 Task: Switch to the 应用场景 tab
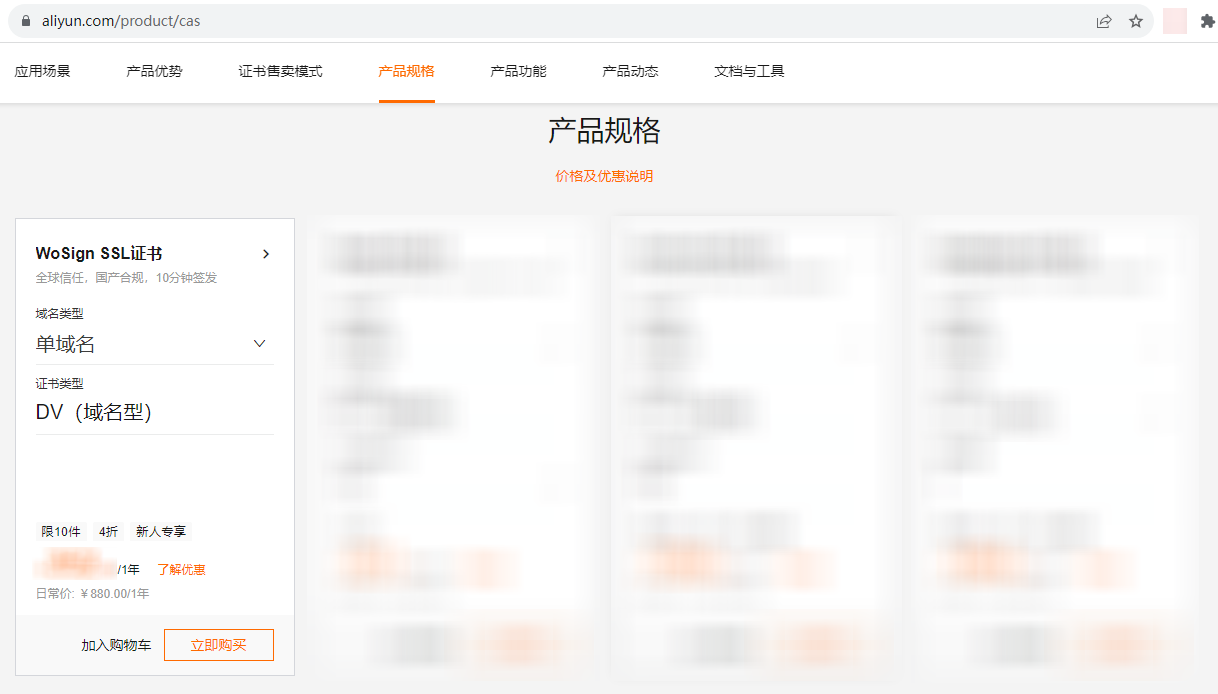[x=44, y=71]
